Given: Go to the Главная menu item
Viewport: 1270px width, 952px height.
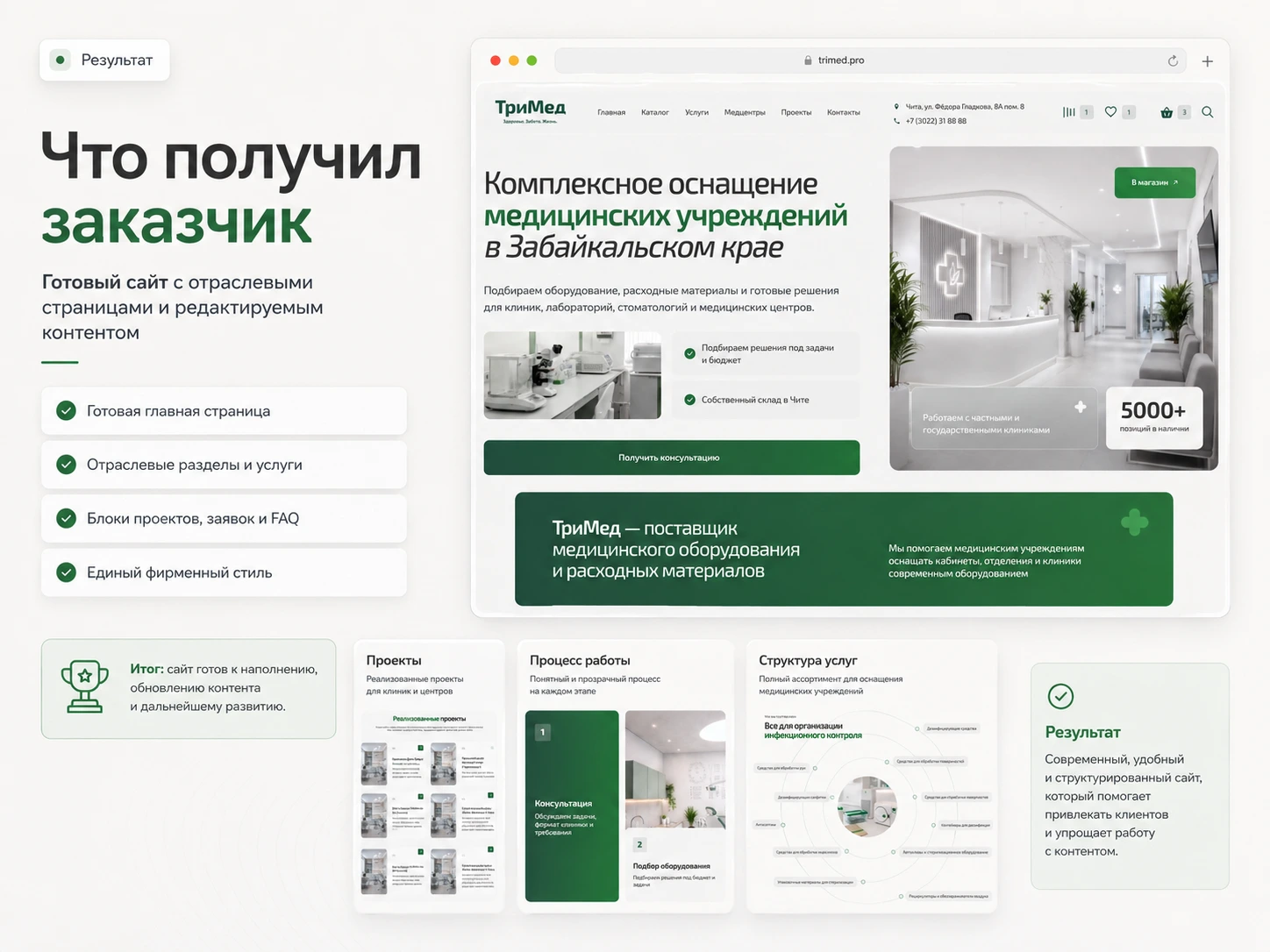Looking at the screenshot, I should coord(611,112).
